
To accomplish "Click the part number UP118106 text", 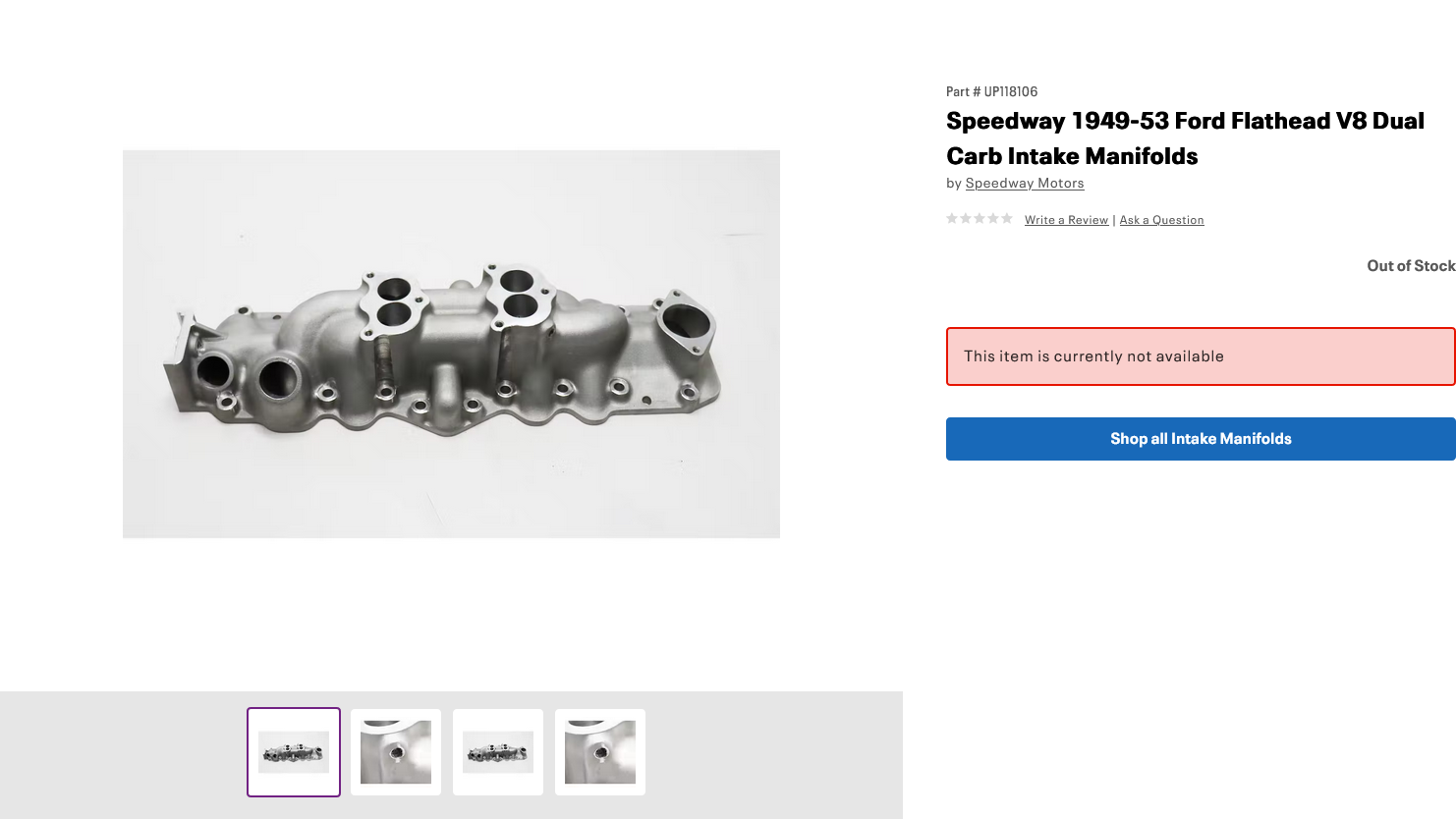I will [990, 91].
